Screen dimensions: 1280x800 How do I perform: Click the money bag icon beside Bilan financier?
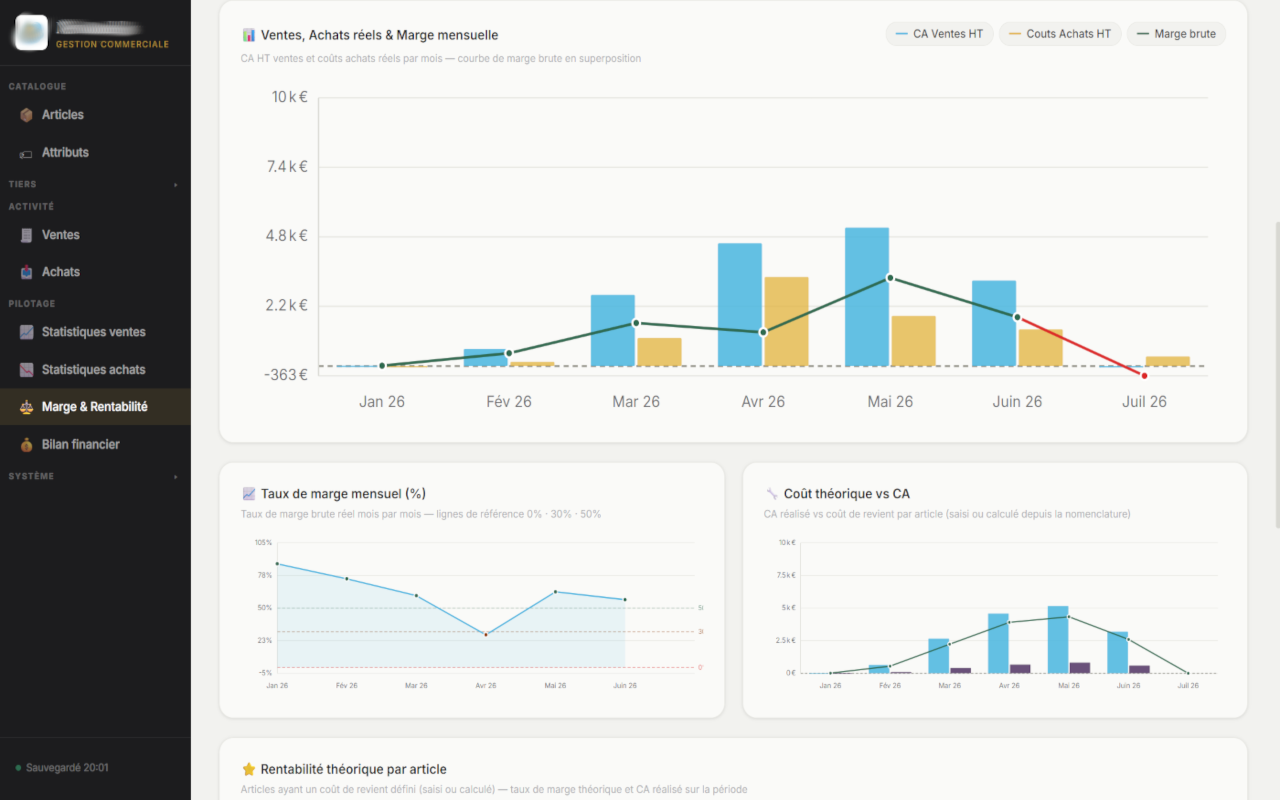27,444
